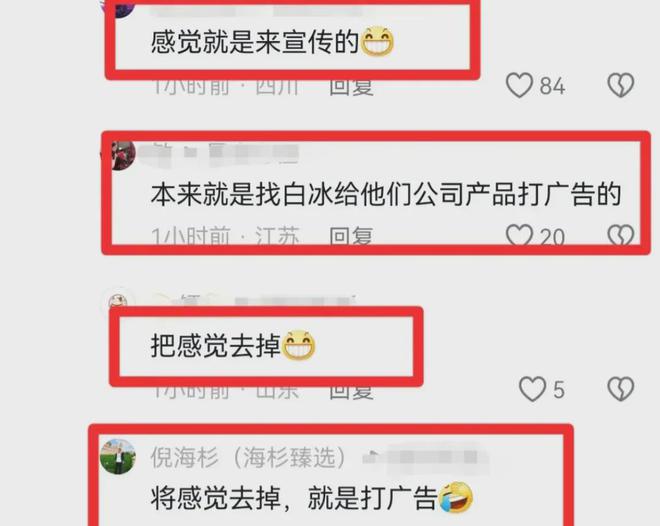The image size is (660, 526).
Task: Click the 1小时前 · 江苏 timestamp
Action: (225, 236)
